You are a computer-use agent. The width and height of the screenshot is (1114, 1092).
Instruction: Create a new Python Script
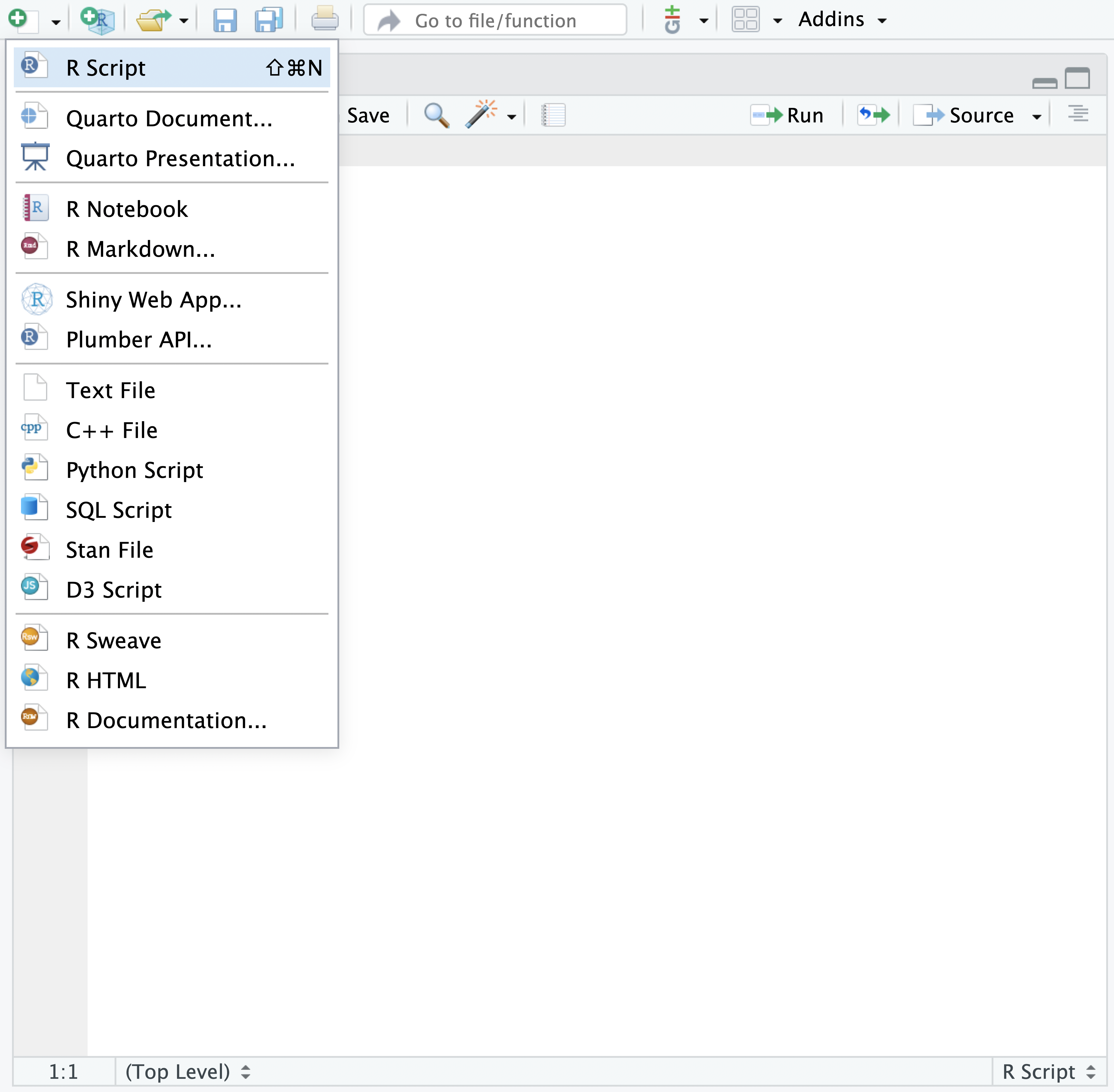172,470
